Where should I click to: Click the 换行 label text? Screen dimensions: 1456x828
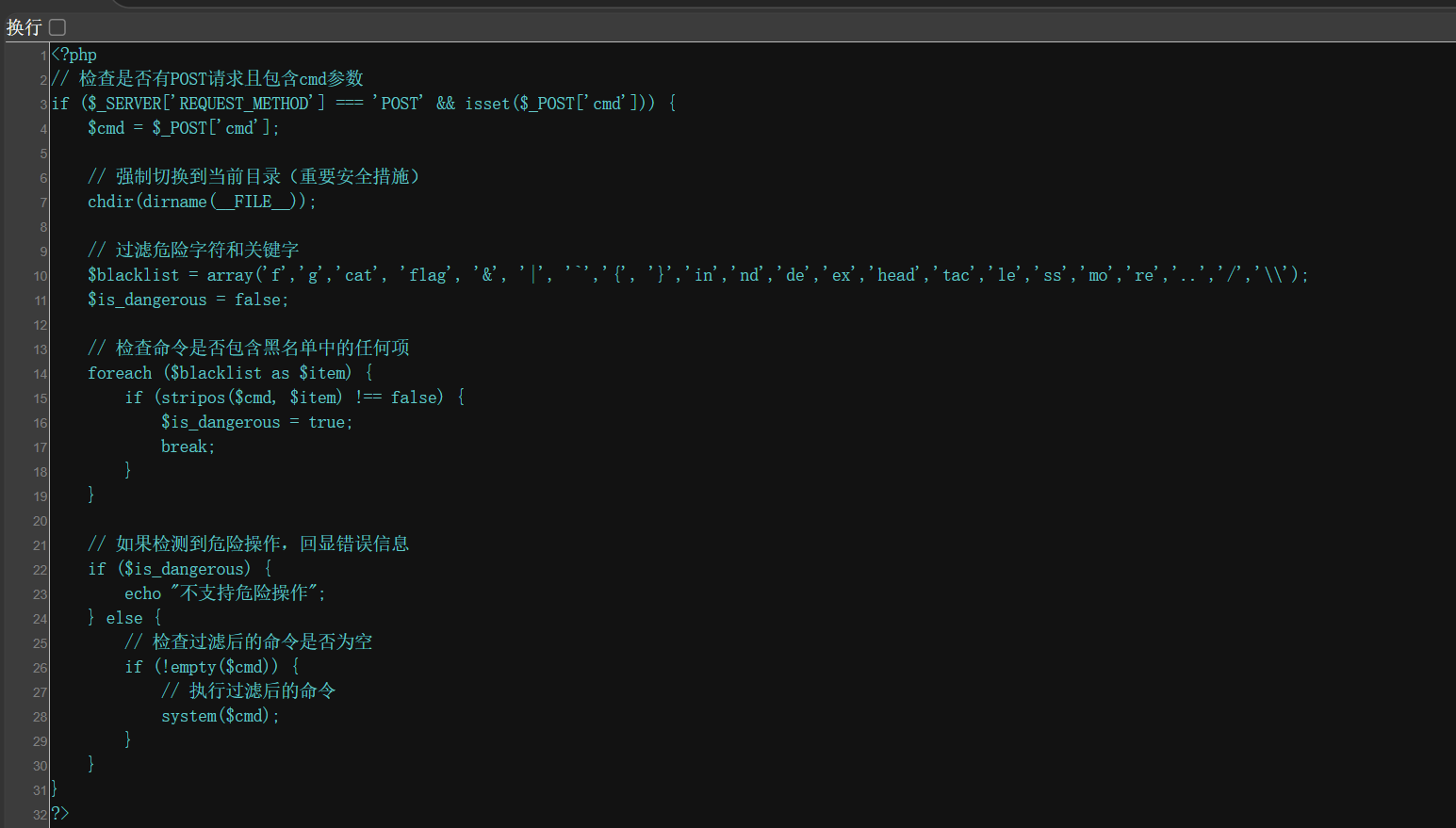pos(24,27)
